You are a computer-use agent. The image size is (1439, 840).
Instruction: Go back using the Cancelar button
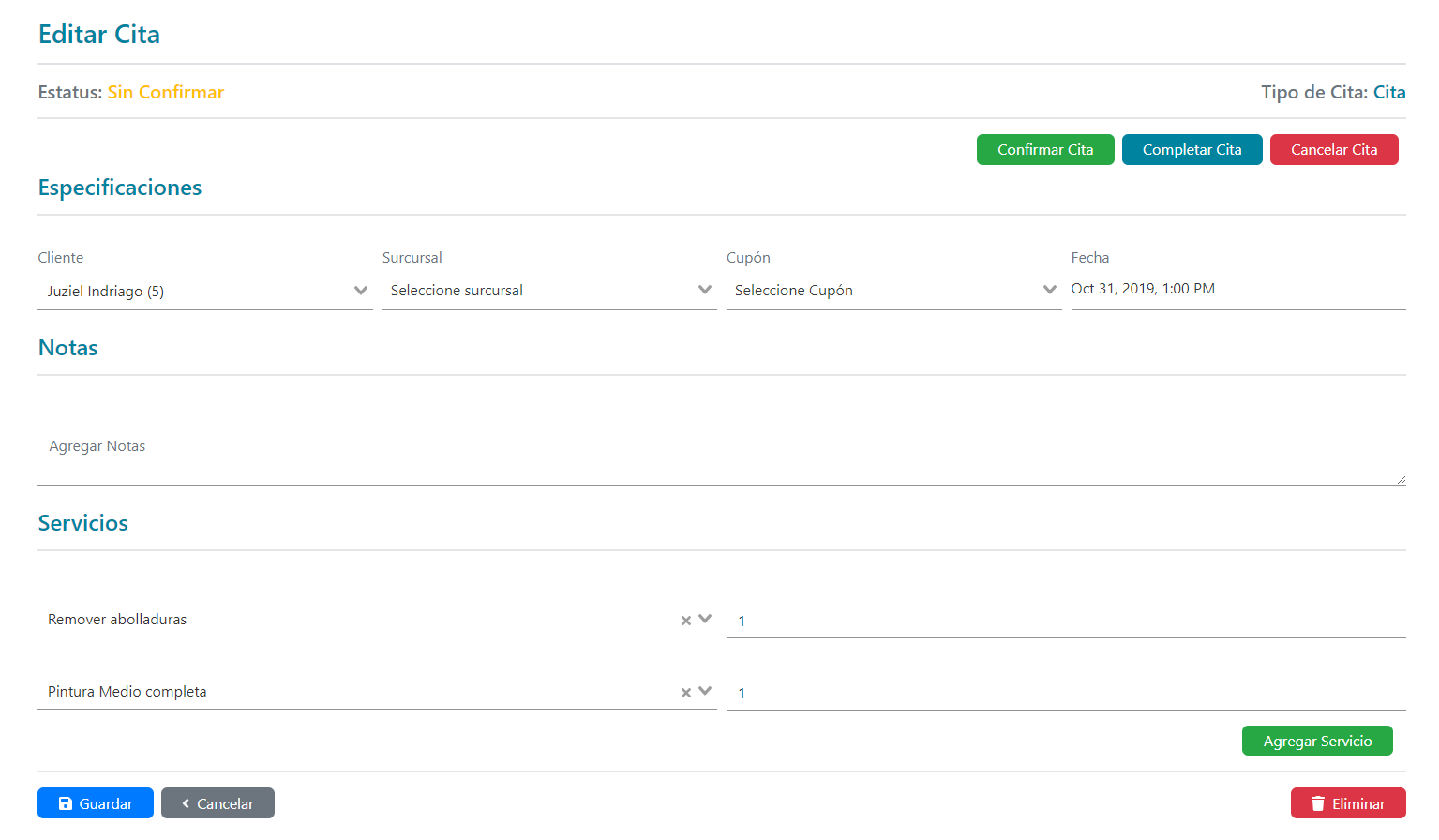(217, 803)
